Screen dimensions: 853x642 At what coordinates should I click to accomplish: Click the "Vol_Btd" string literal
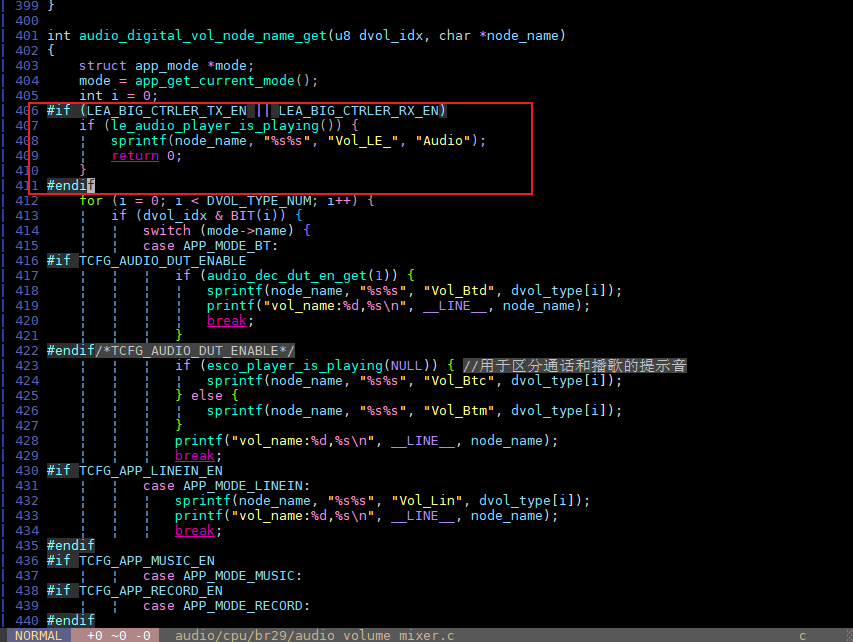tap(459, 291)
